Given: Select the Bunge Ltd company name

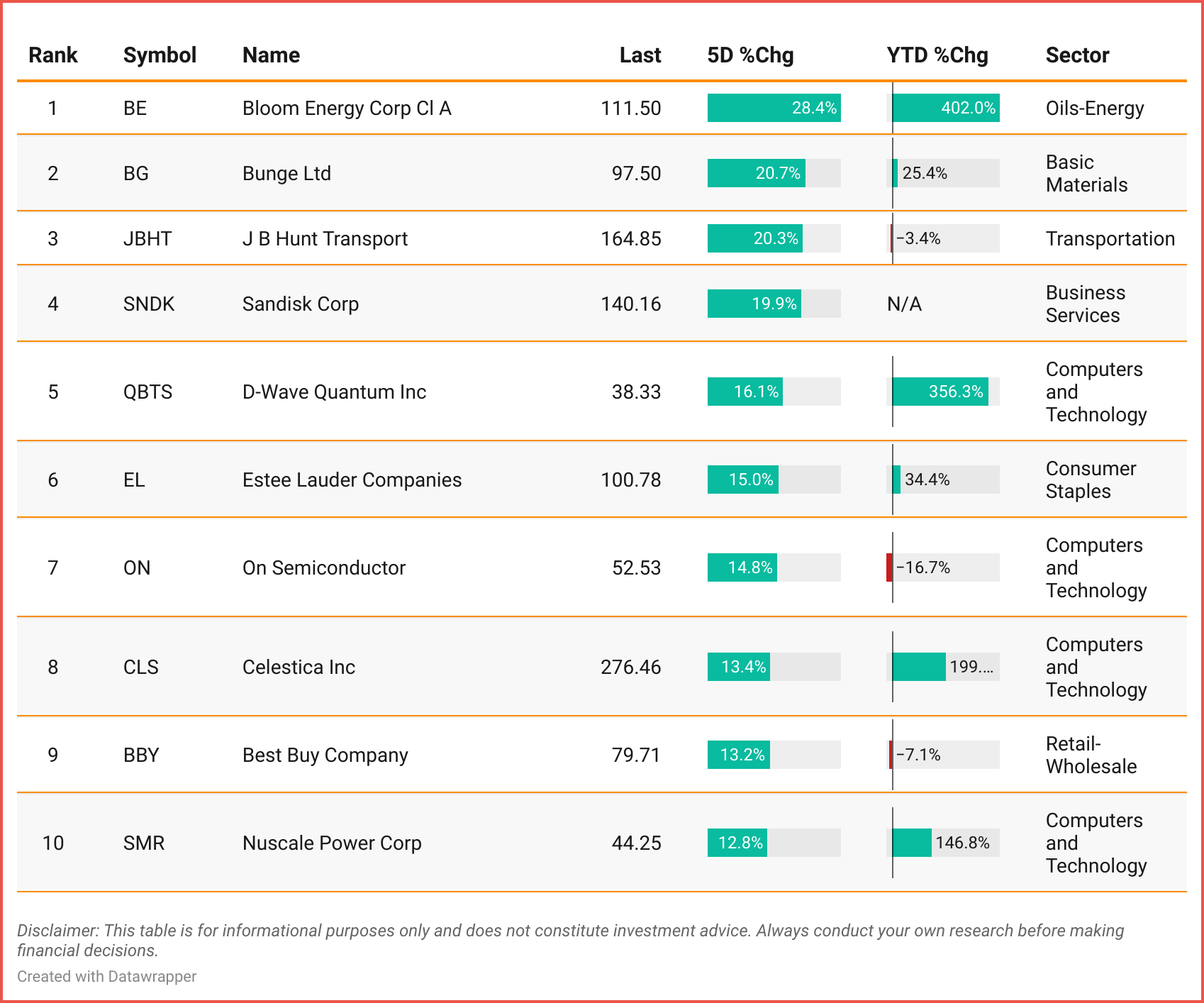Looking at the screenshot, I should coord(286,173).
